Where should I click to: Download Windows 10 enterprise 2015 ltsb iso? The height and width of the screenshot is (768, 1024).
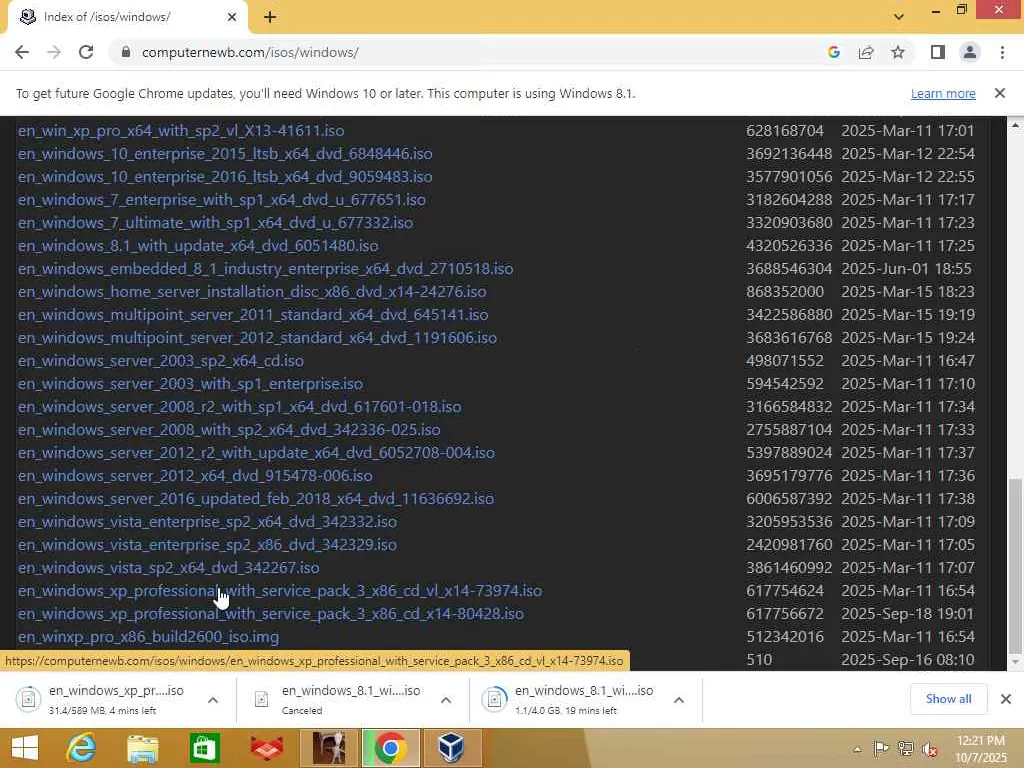[225, 153]
